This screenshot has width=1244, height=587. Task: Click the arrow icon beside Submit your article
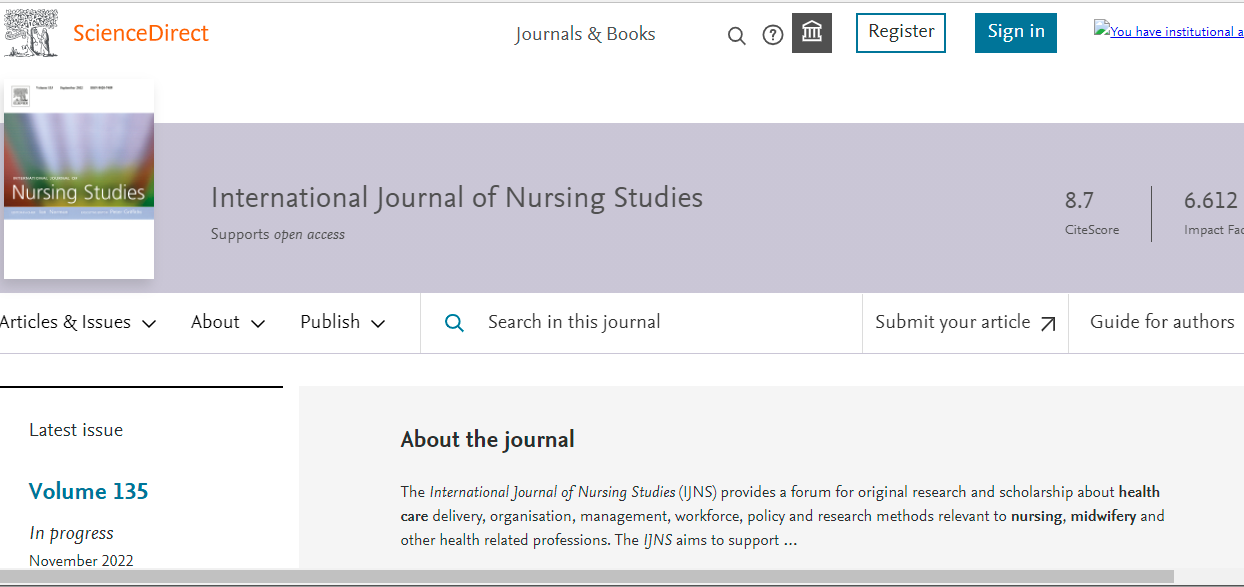click(x=1048, y=323)
